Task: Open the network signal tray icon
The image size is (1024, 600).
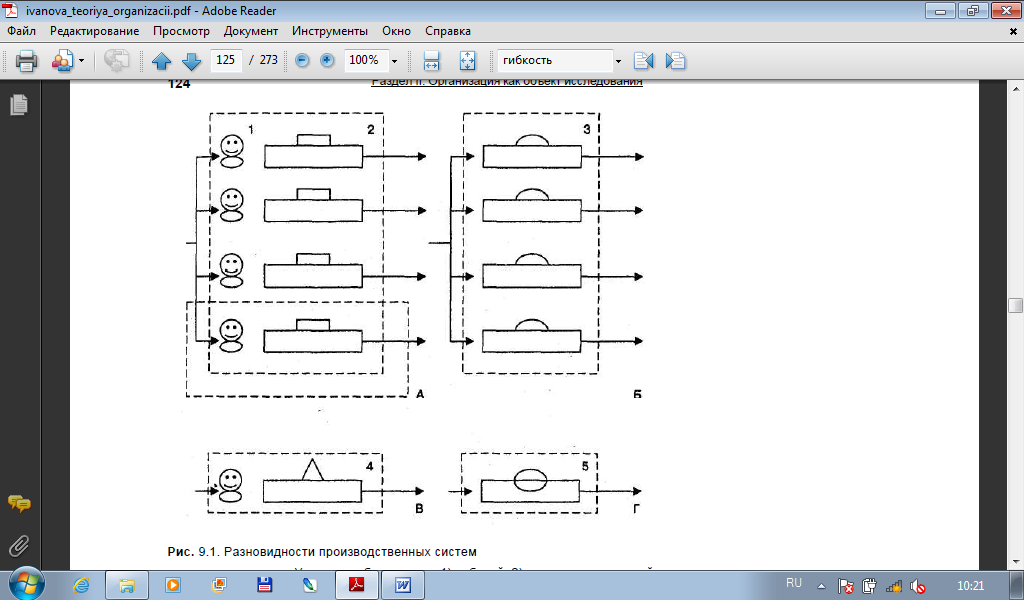Action: click(894, 586)
